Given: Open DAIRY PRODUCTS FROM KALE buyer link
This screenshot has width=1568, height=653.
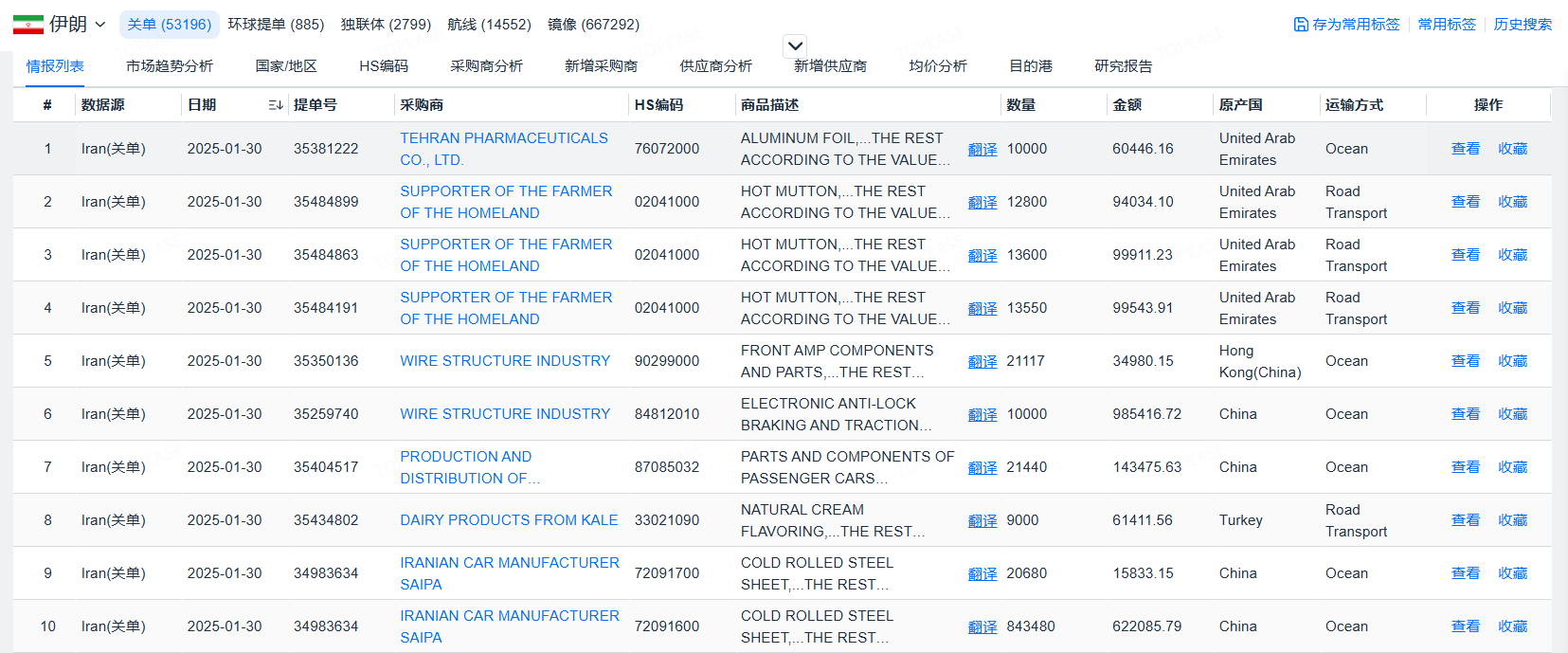Looking at the screenshot, I should (x=509, y=520).
